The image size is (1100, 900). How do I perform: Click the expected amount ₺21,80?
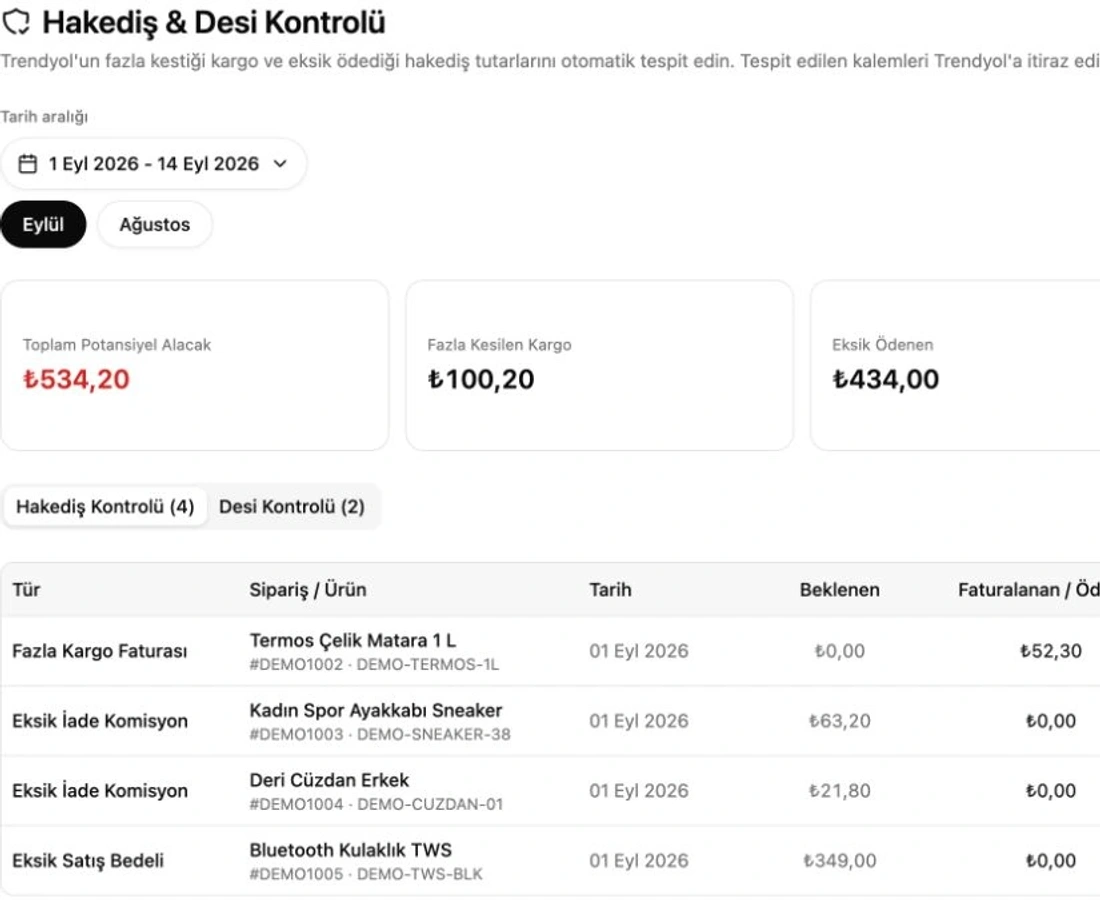(x=840, y=791)
